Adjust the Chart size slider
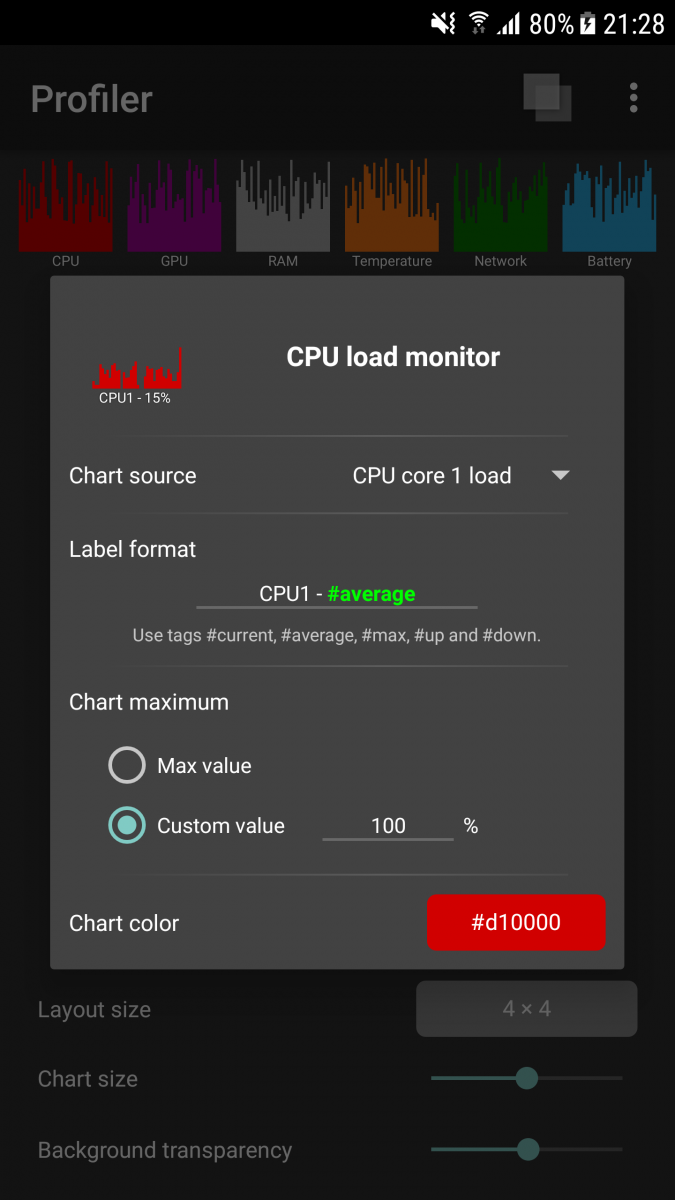The image size is (675, 1200). point(526,1078)
